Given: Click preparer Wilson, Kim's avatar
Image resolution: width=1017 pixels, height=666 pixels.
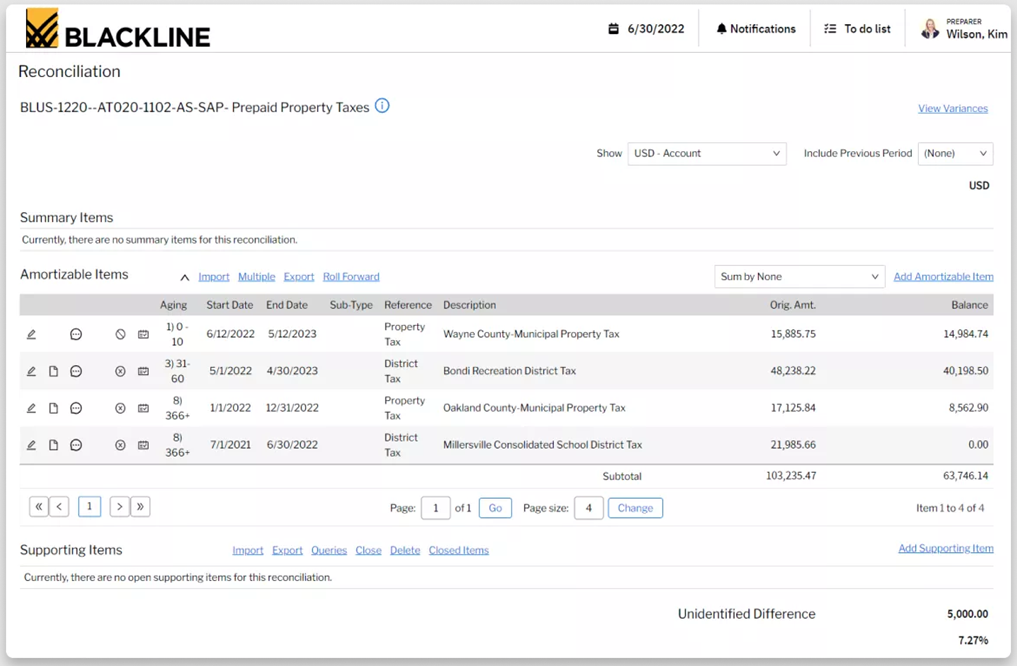Looking at the screenshot, I should pos(930,28).
